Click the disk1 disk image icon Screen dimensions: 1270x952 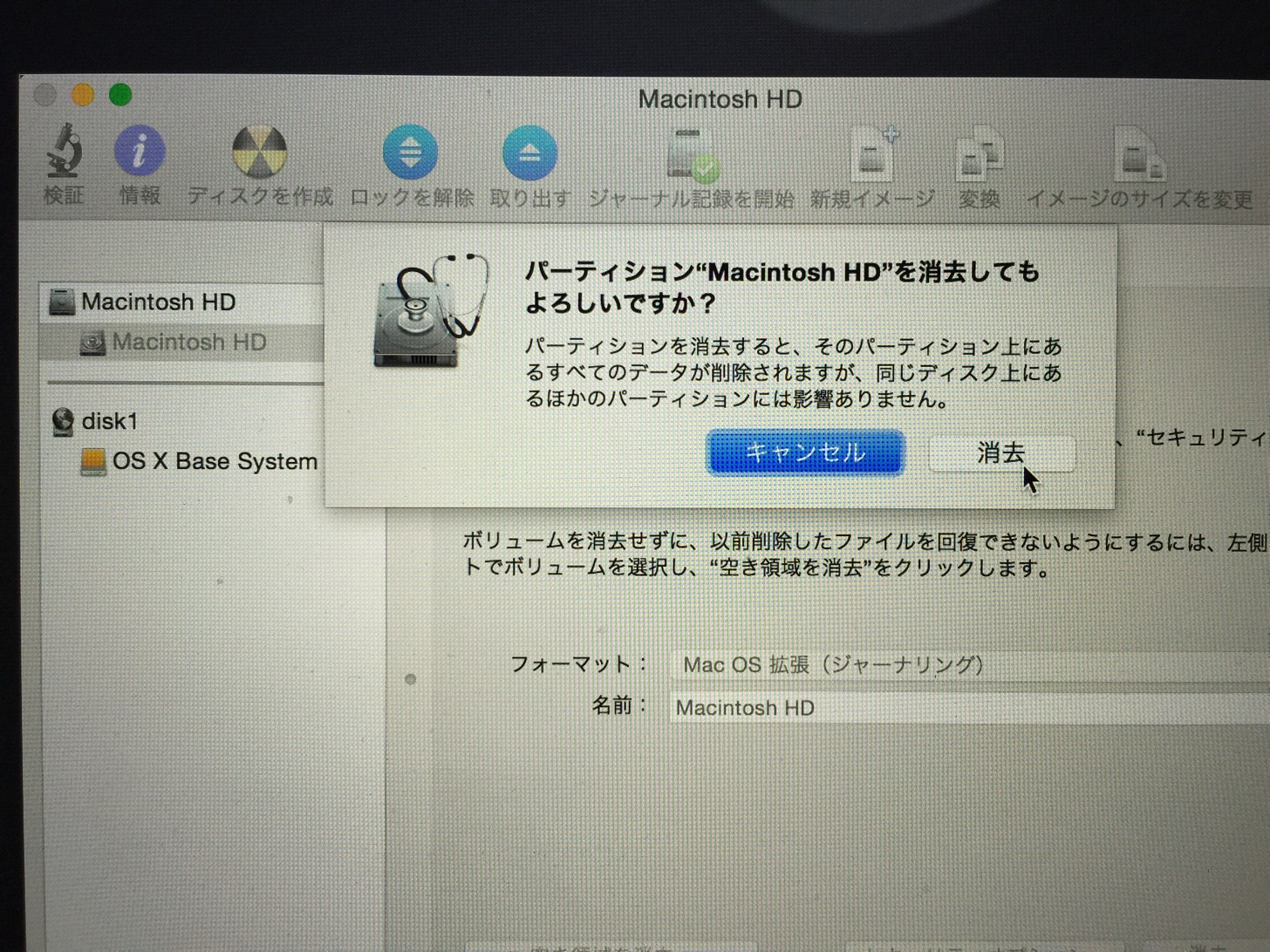[x=63, y=422]
